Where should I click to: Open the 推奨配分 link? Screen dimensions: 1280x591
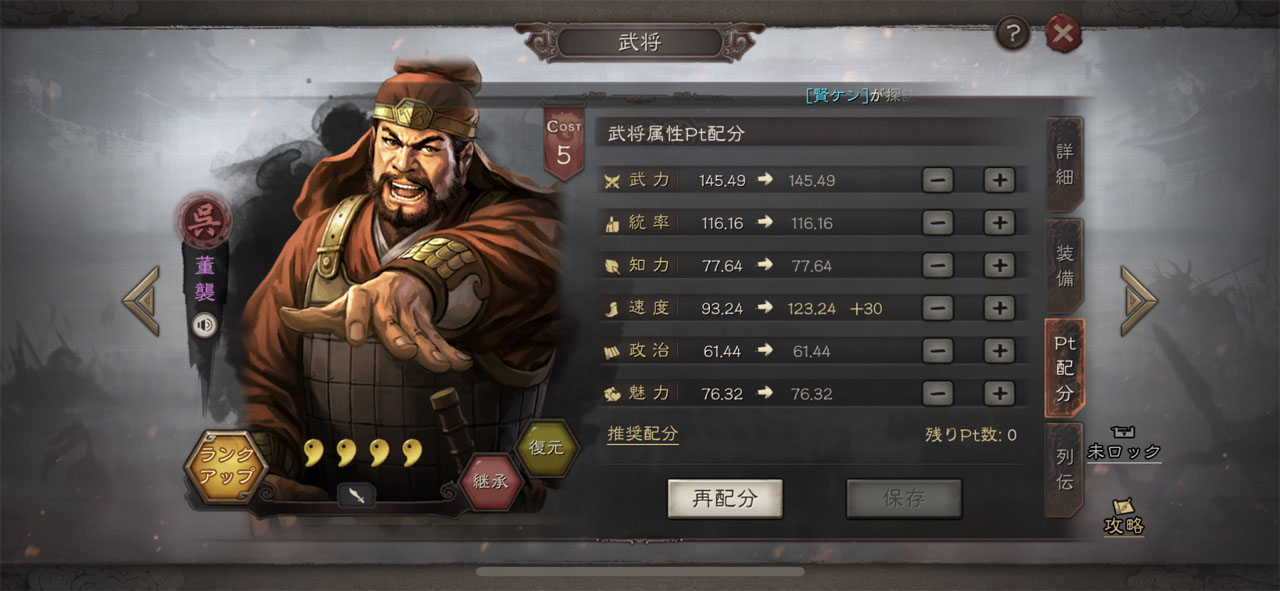643,434
